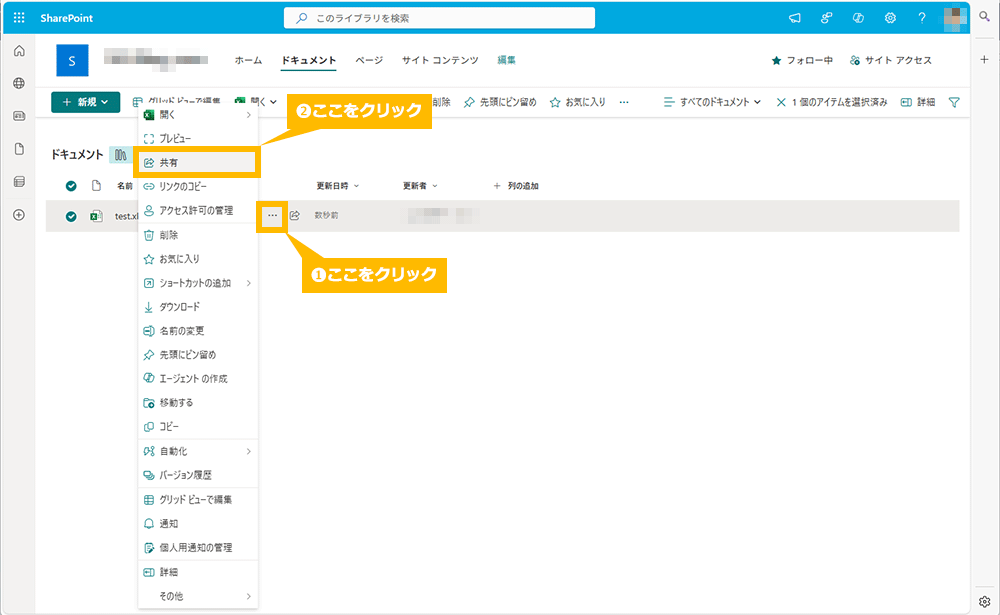Choose グリッド ビューで編集 in the context menu

[198, 500]
